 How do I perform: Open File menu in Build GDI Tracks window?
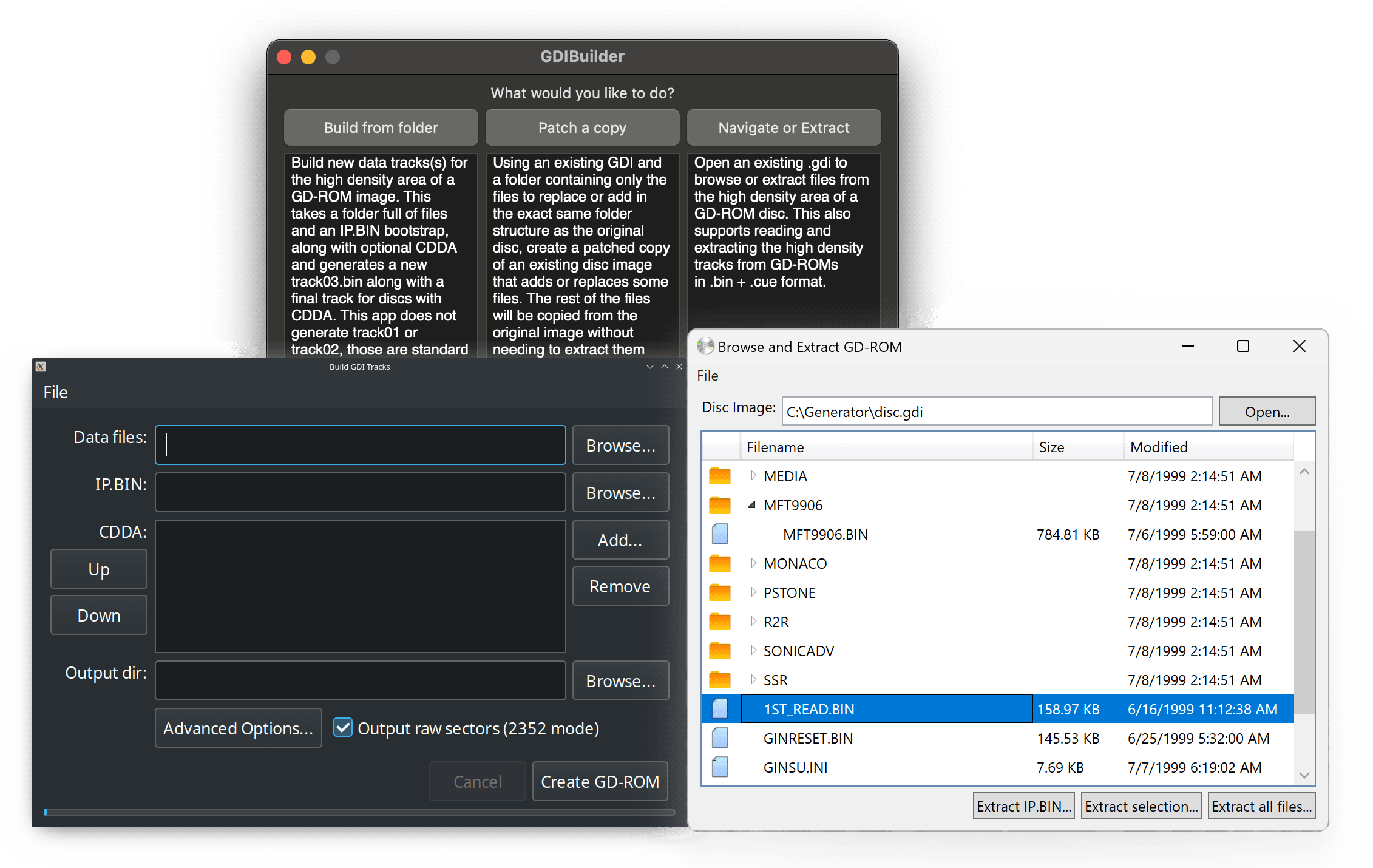(x=55, y=392)
